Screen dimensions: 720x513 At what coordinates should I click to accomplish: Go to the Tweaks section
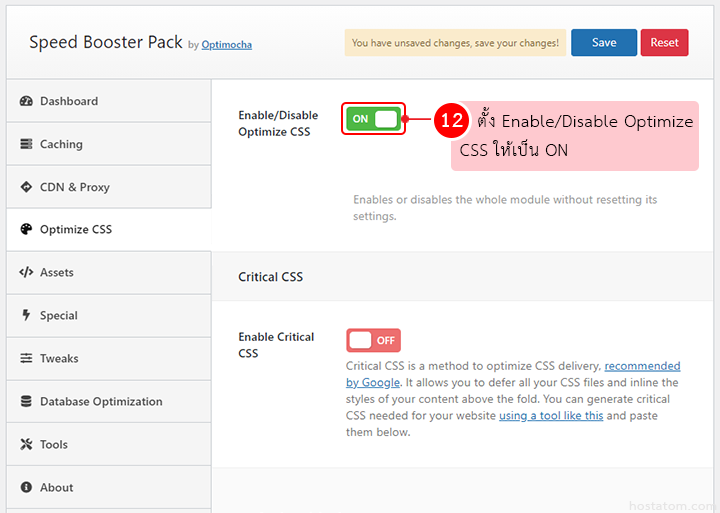pyautogui.click(x=59, y=359)
